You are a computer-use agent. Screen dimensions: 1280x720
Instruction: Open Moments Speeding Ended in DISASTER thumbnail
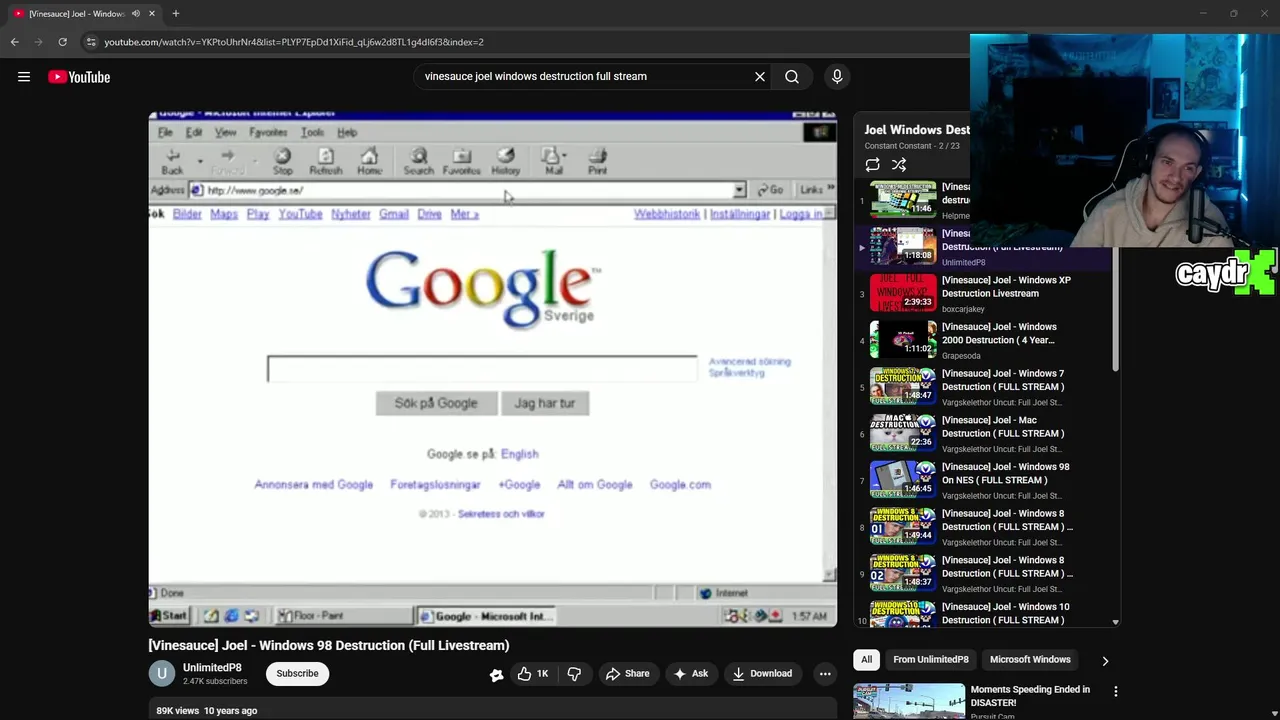[909, 701]
